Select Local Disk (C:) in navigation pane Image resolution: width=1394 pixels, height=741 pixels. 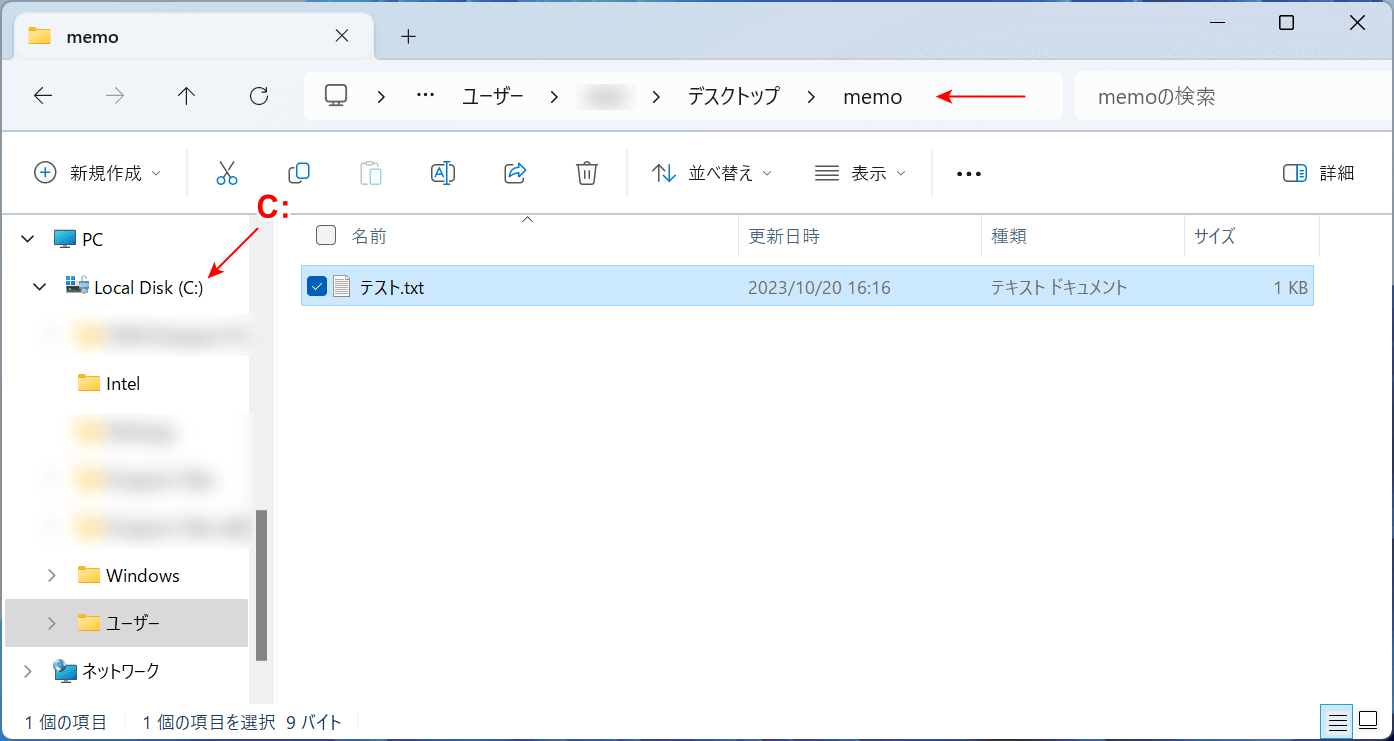(148, 288)
